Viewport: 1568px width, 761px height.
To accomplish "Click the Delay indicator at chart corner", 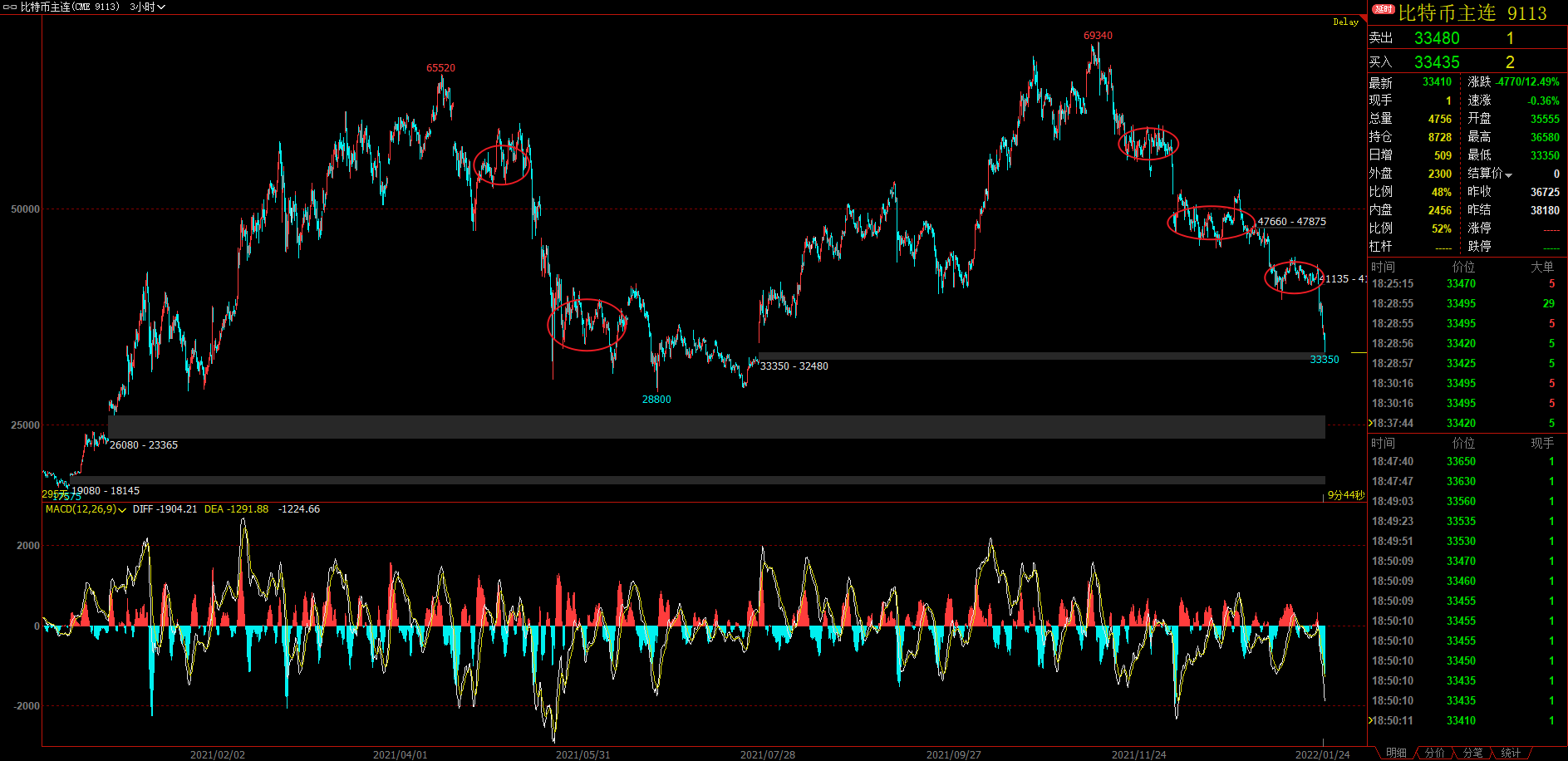I will click(1345, 22).
